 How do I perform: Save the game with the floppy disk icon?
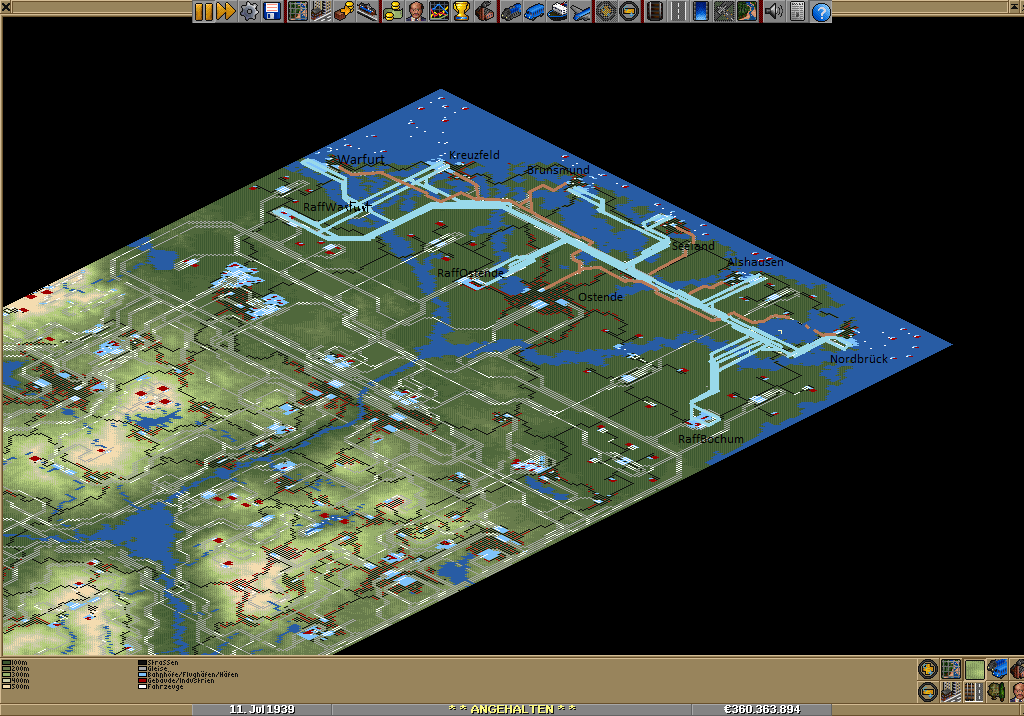pos(272,12)
